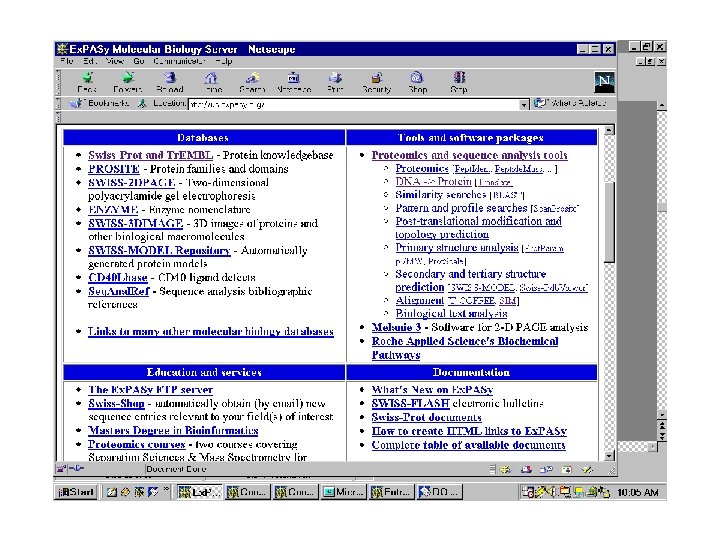Viewport: 720px width, 540px height.
Task: Follow the SWISS-2DPAGE link
Action: coord(132,182)
